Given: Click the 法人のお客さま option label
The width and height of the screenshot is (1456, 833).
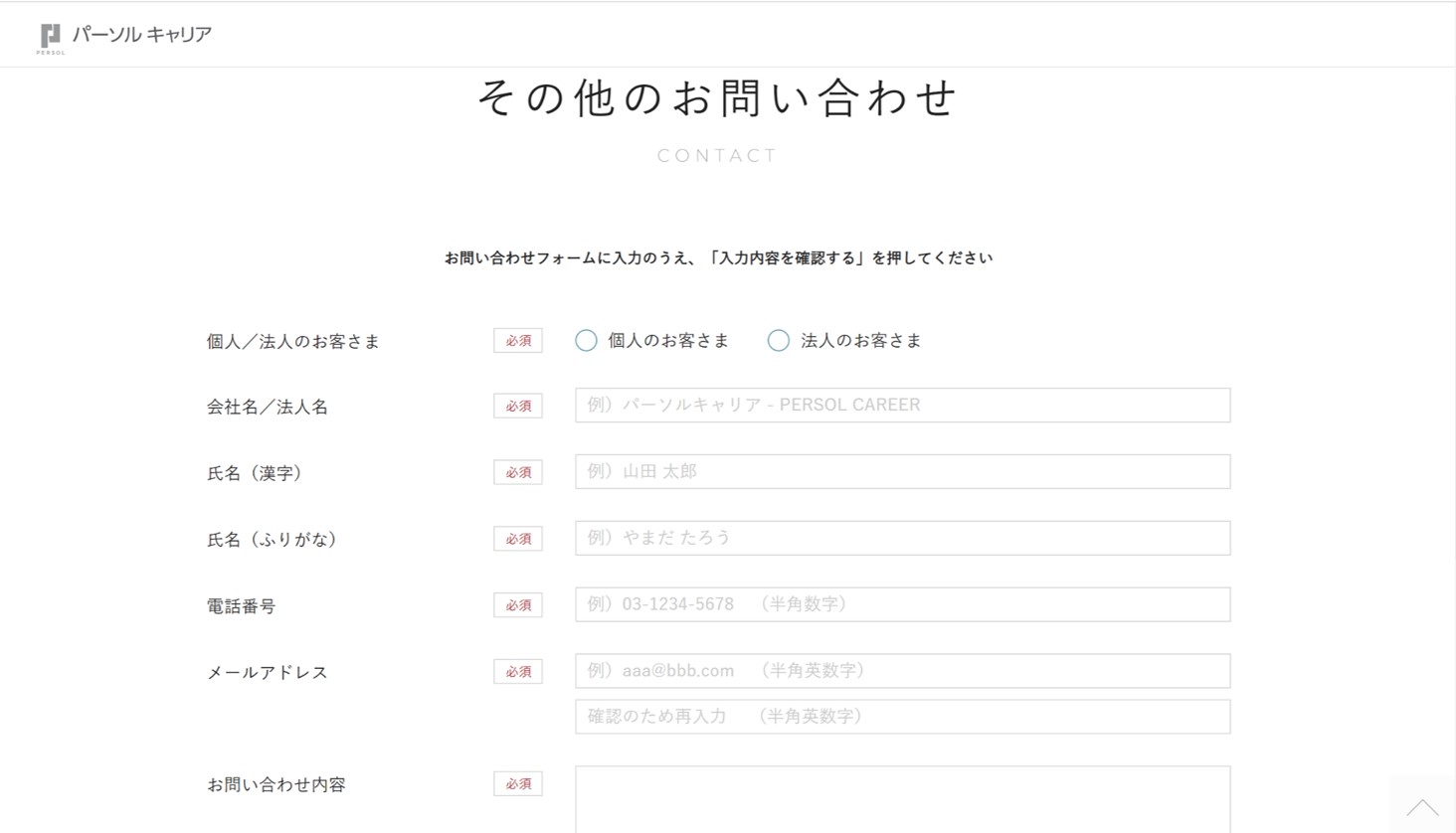Looking at the screenshot, I should pos(861,341).
